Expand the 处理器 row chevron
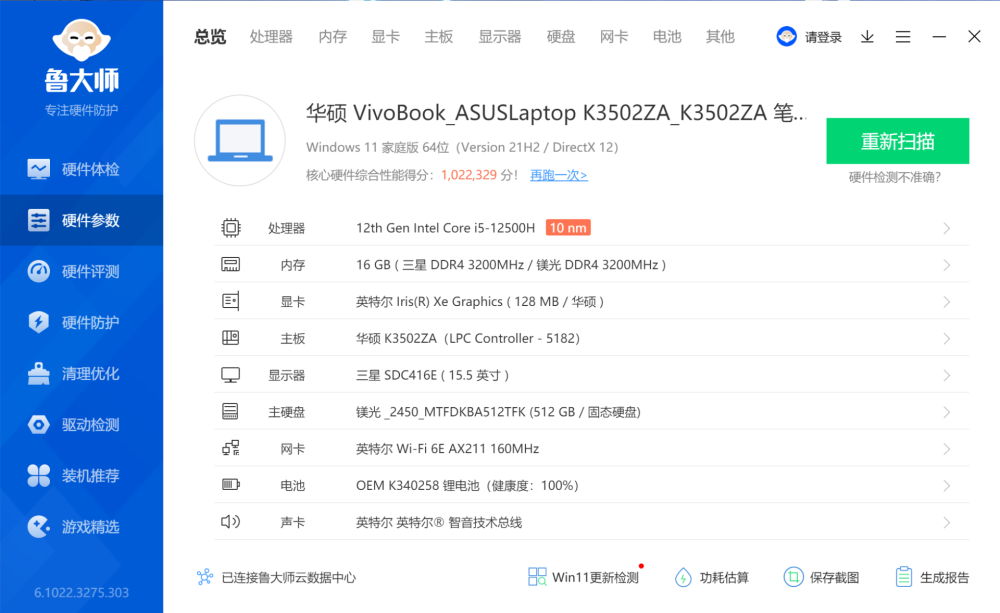The width and height of the screenshot is (1000, 613). pos(946,228)
